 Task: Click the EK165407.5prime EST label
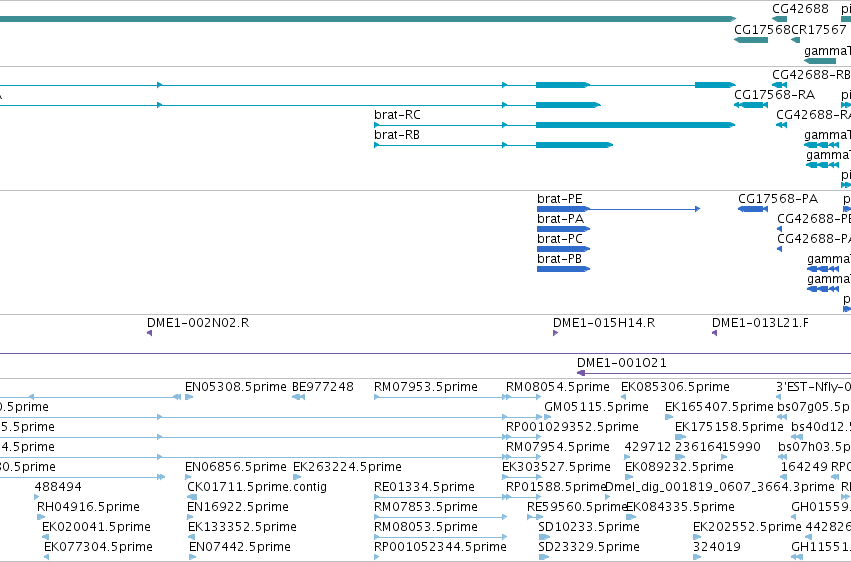coord(719,407)
